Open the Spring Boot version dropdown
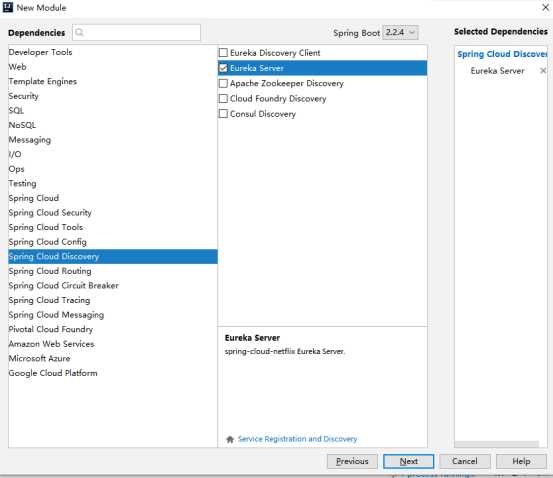The width and height of the screenshot is (553, 478). pos(400,32)
